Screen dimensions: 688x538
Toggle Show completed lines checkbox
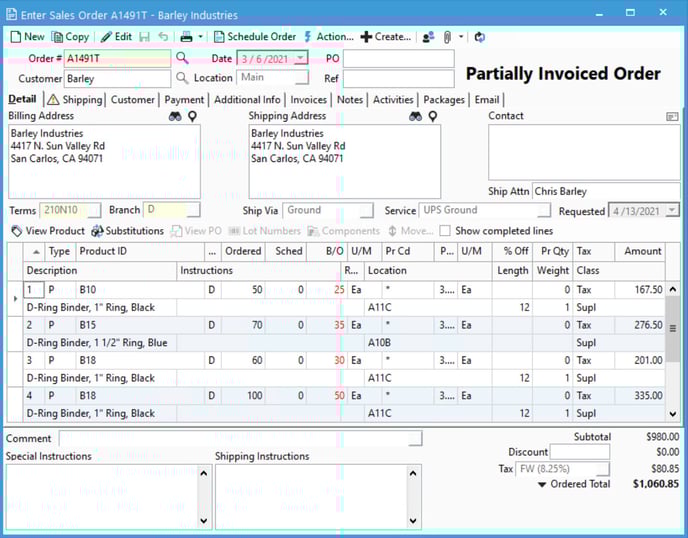(x=445, y=231)
